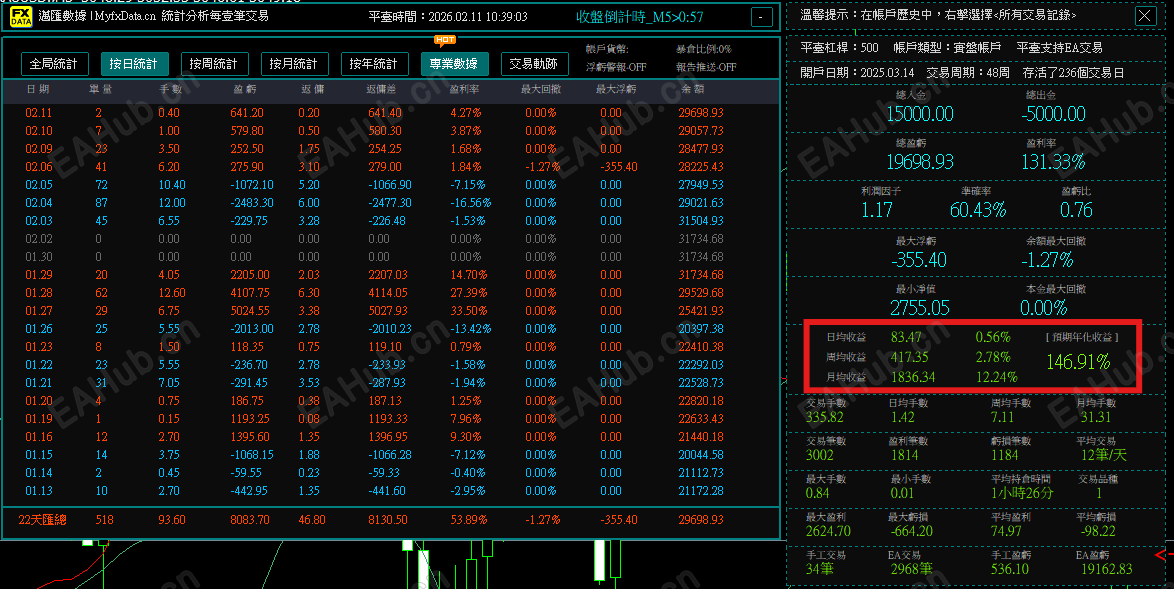Open the 按周統計 tab
The image size is (1174, 589).
[x=214, y=64]
